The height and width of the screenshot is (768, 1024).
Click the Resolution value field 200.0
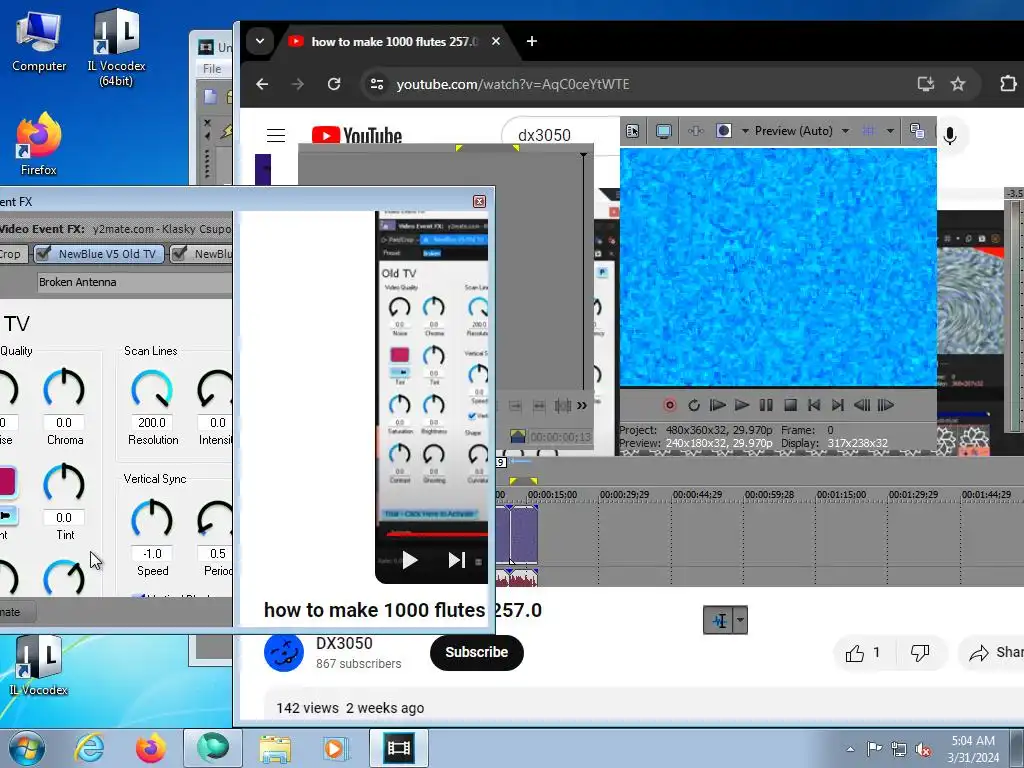(152, 423)
